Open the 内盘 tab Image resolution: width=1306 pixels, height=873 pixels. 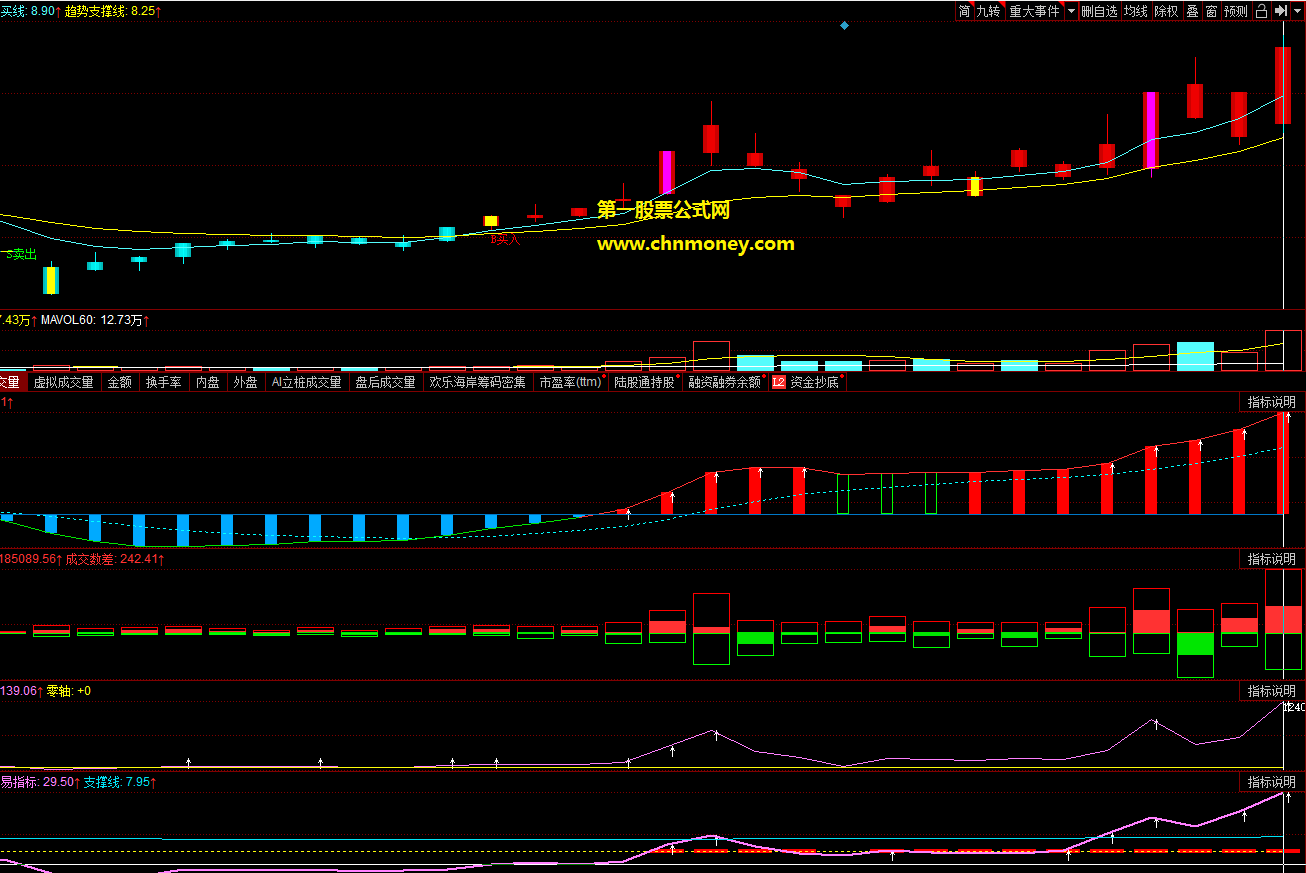[207, 382]
